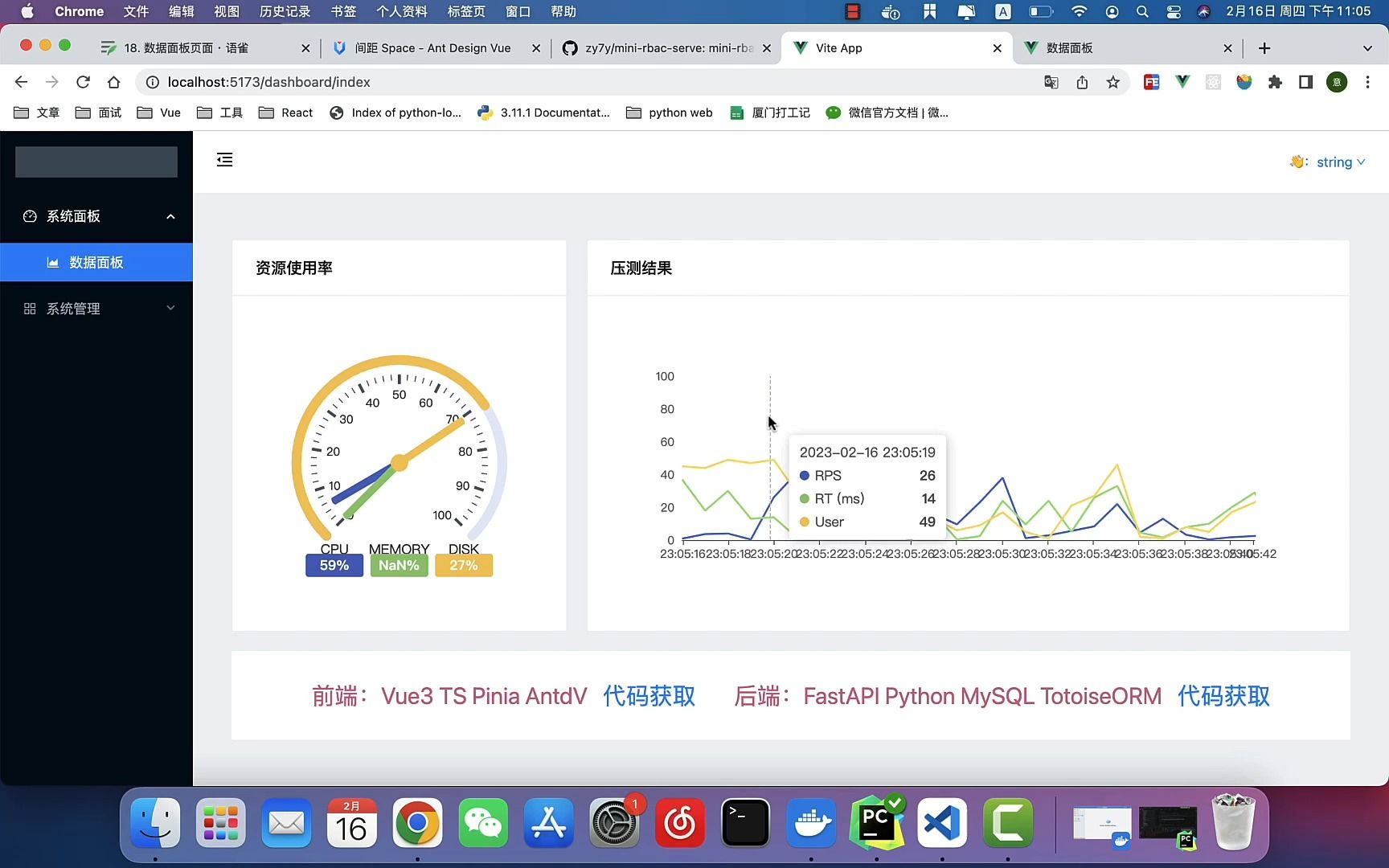
Task: Click the CPU 59% usage indicator
Action: pos(334,565)
